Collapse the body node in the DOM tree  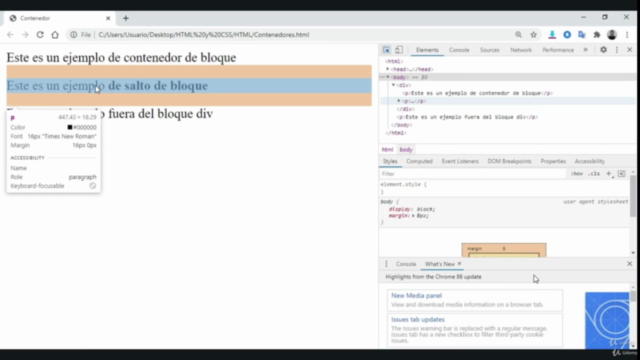click(x=388, y=77)
